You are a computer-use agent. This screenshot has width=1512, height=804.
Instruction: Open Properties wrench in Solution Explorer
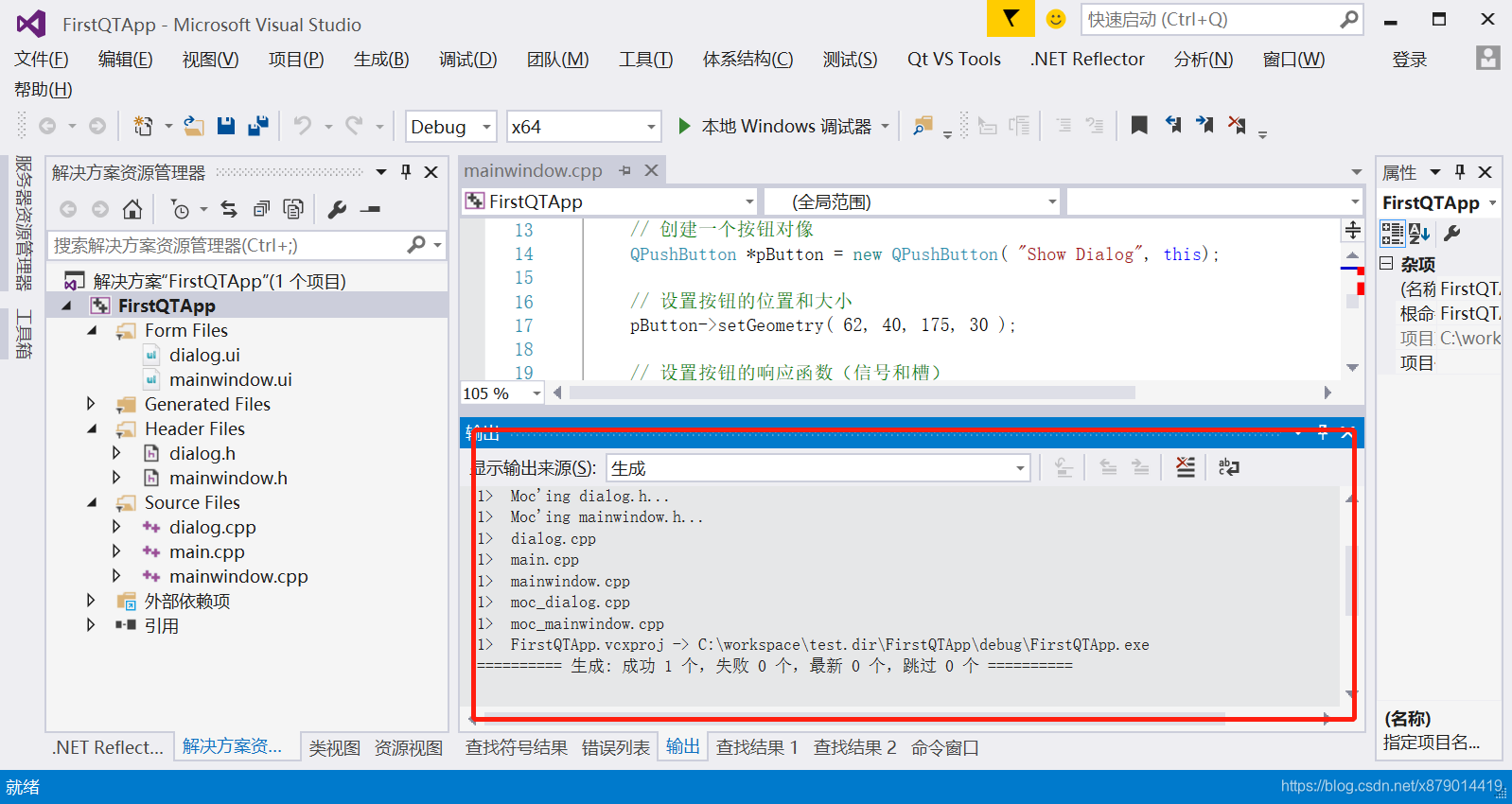pyautogui.click(x=337, y=209)
